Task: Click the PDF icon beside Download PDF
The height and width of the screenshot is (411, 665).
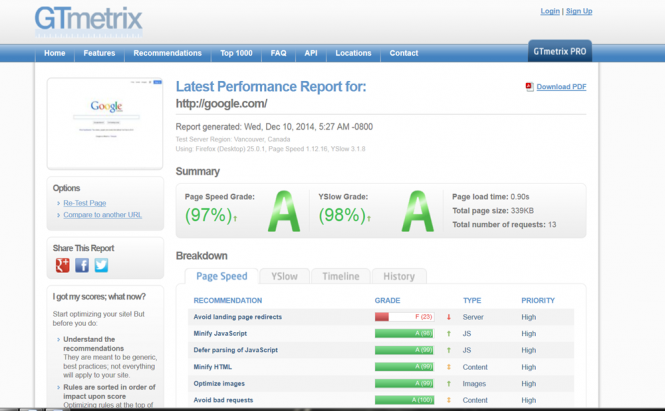Action: (x=529, y=87)
